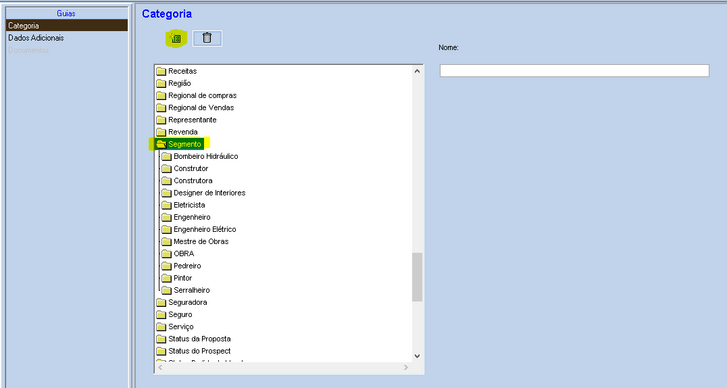Select the Categoria guide
This screenshot has width=727, height=388.
tap(67, 25)
